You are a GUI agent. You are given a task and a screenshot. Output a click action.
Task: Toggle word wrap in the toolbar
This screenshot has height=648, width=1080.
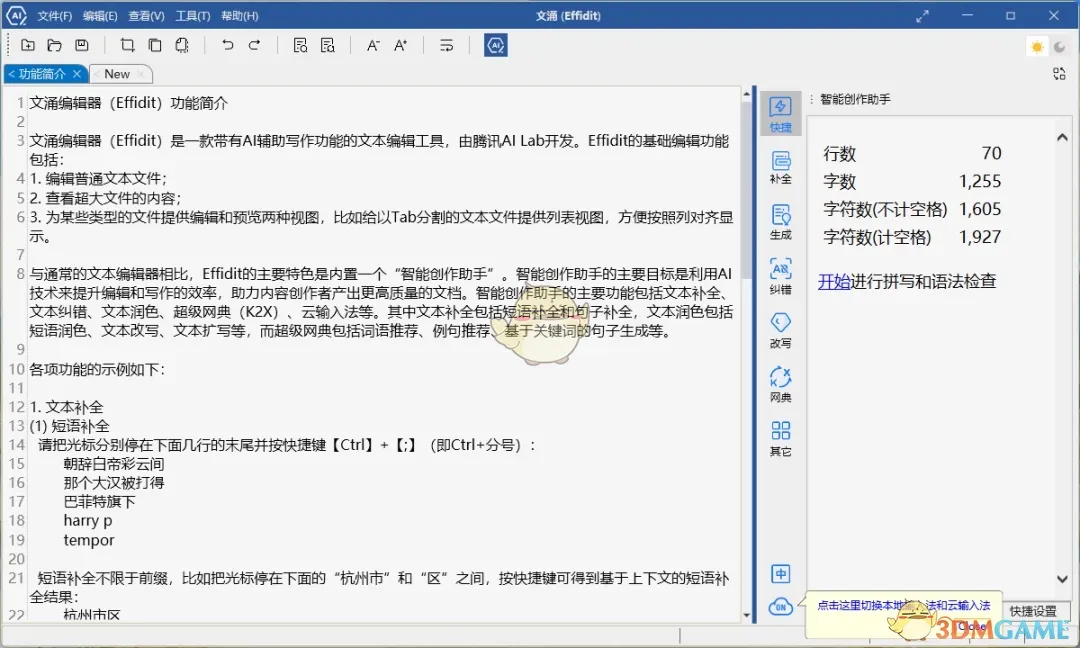pos(446,45)
